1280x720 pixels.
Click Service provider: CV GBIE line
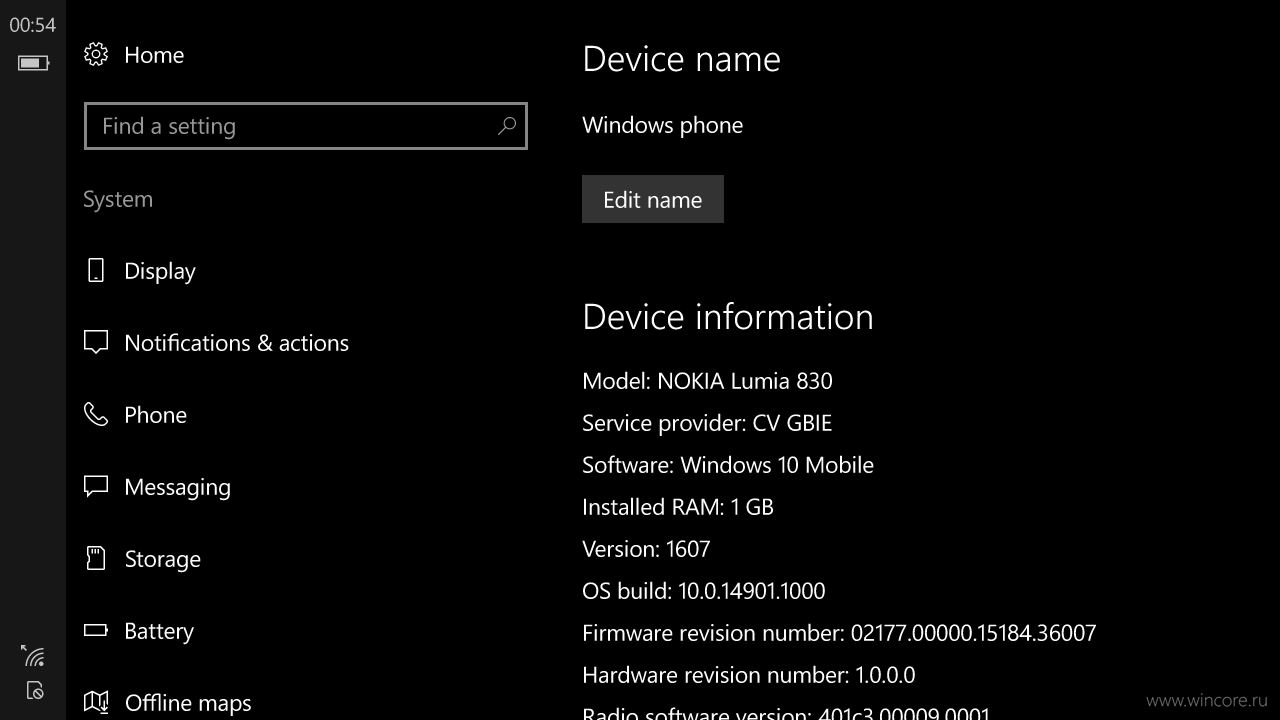coord(707,423)
